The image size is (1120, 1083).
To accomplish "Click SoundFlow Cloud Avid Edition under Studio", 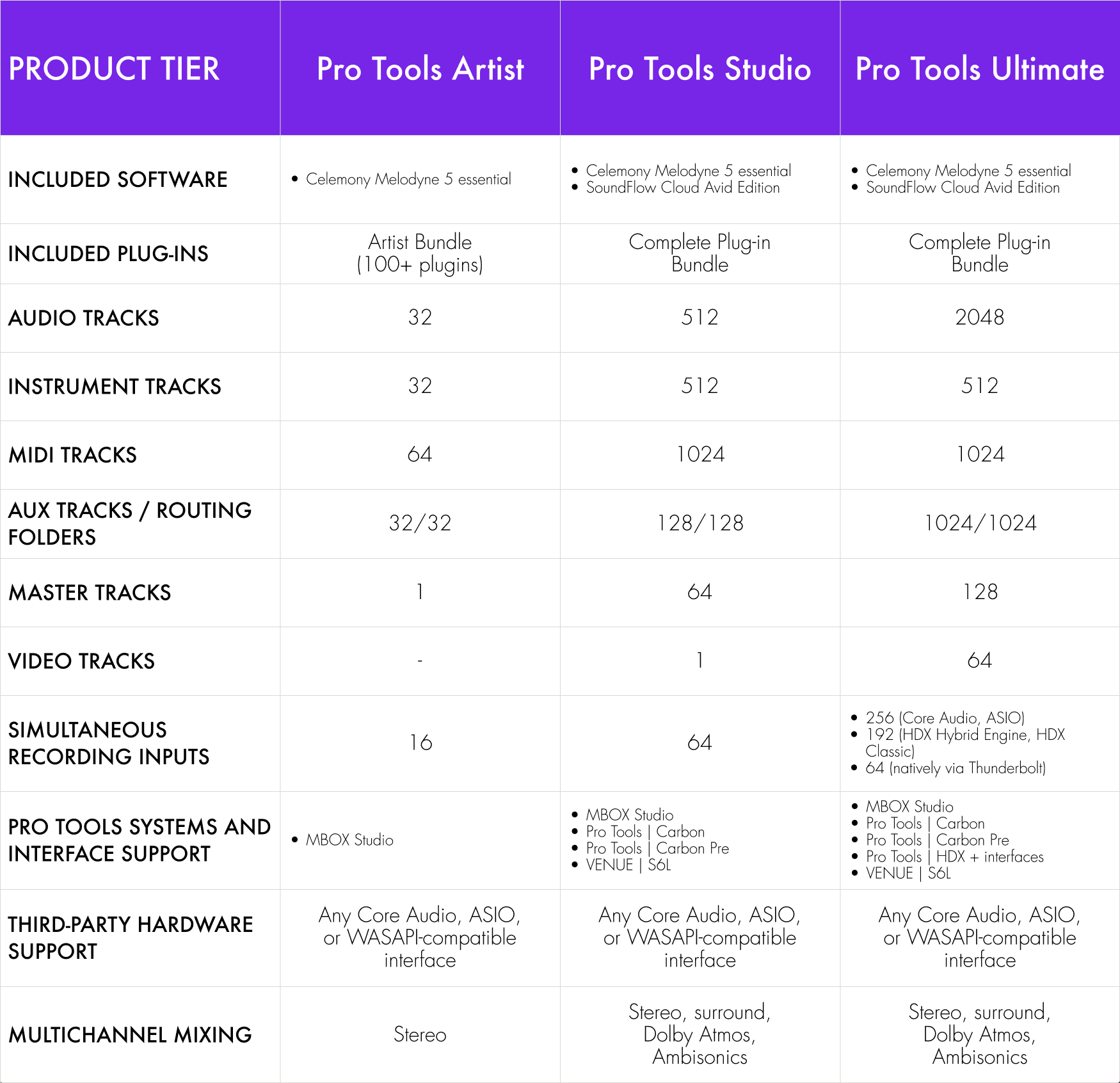I will pyautogui.click(x=683, y=188).
